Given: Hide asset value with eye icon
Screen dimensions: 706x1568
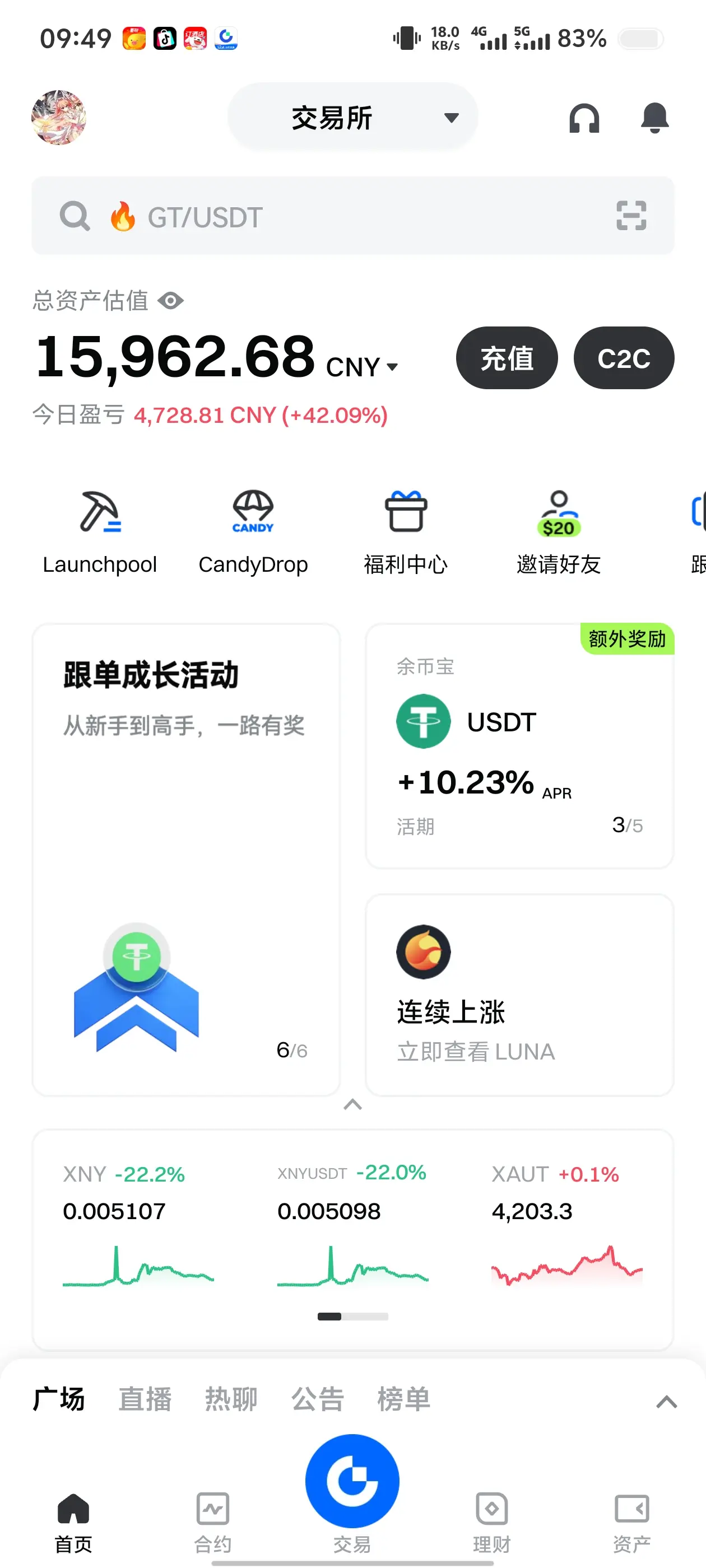Looking at the screenshot, I should click(x=170, y=301).
